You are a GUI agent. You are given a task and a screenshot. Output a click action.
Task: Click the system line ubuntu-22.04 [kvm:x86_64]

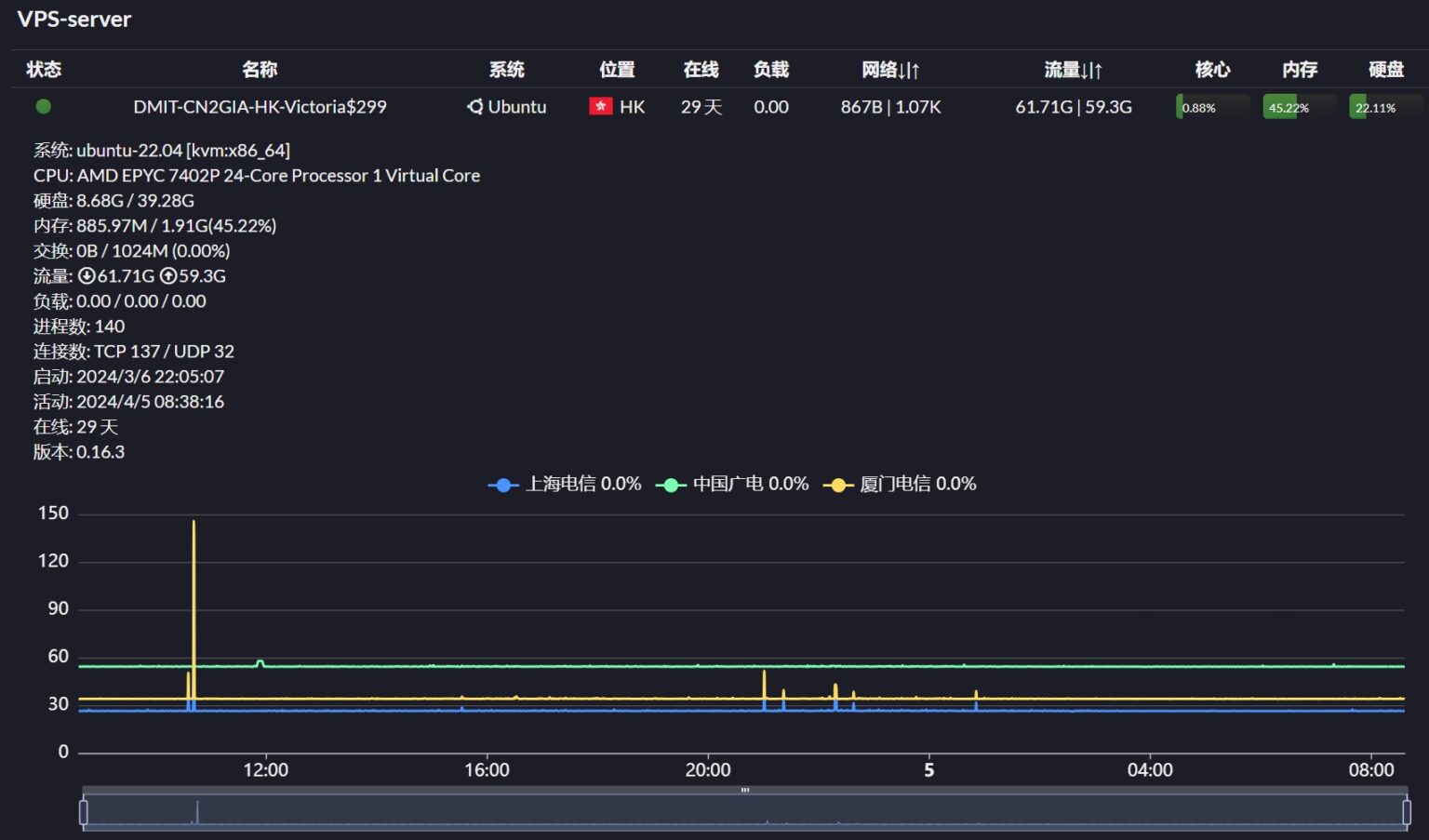(x=162, y=150)
